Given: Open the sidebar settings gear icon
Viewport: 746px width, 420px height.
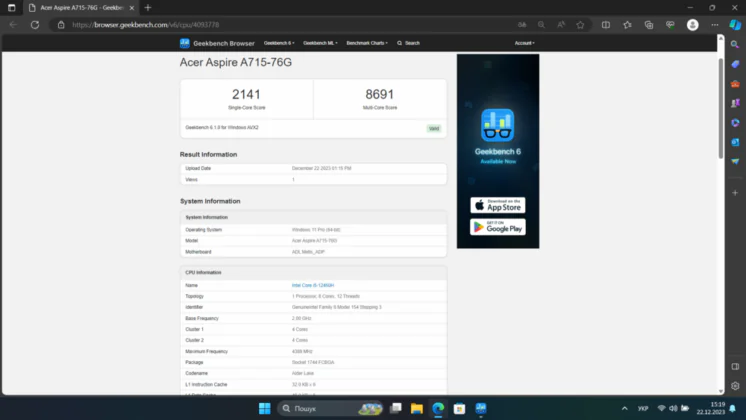Looking at the screenshot, I should [735, 386].
